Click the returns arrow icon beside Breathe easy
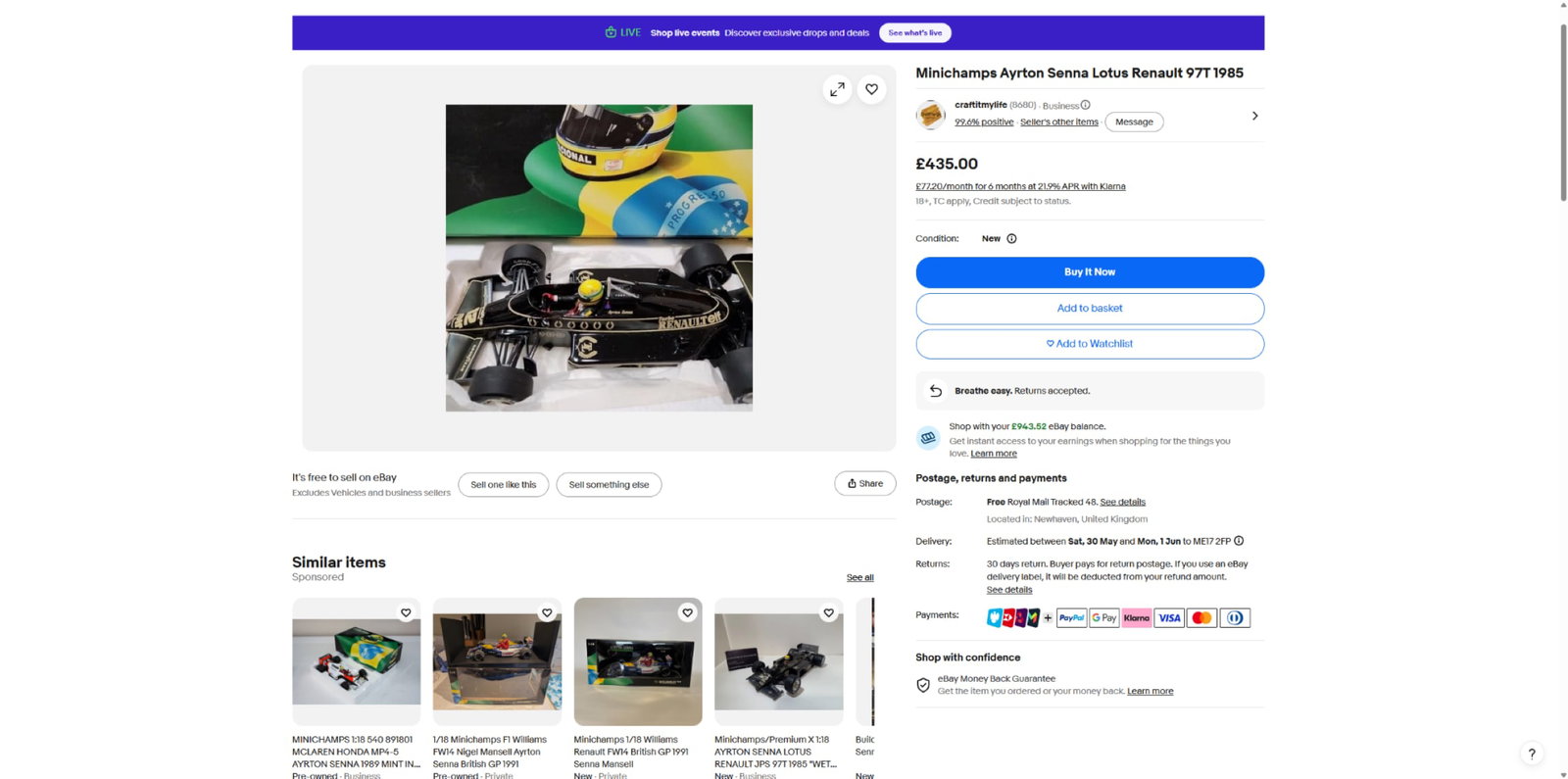The height and width of the screenshot is (779, 1568). pyautogui.click(x=936, y=390)
